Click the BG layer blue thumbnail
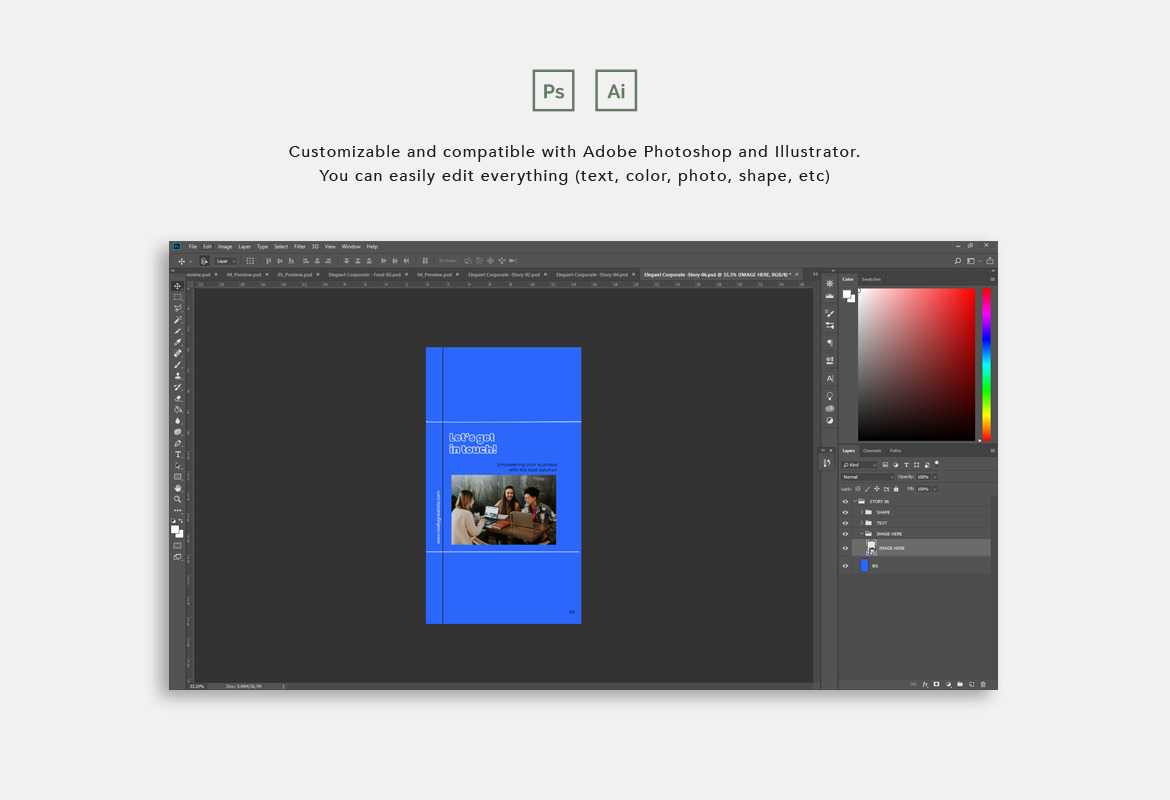 pyautogui.click(x=865, y=566)
